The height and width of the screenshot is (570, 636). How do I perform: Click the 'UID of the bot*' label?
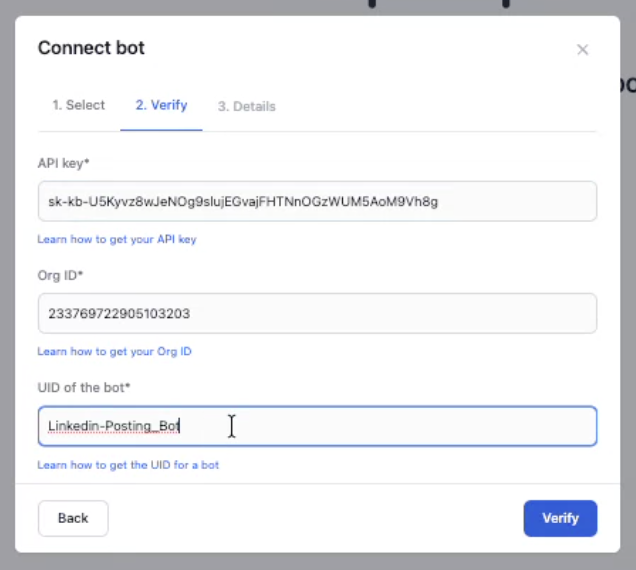point(84,387)
